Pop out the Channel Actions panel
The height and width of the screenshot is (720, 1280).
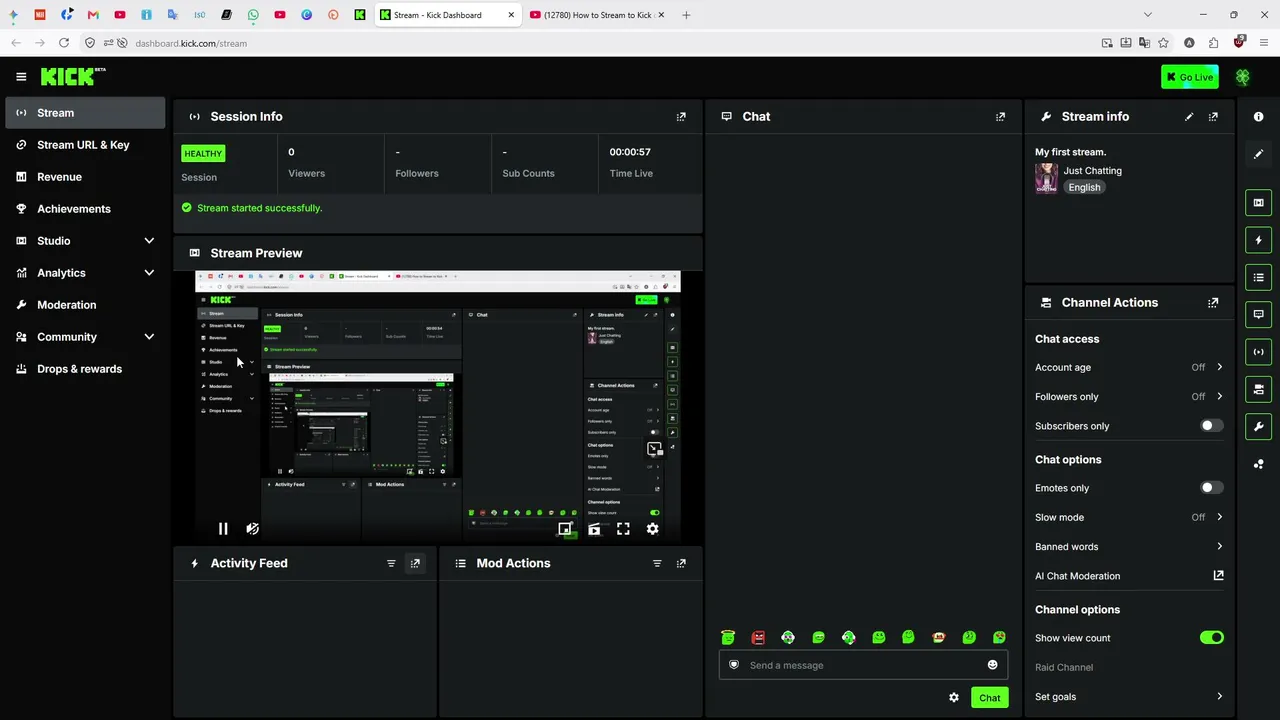pos(1213,303)
